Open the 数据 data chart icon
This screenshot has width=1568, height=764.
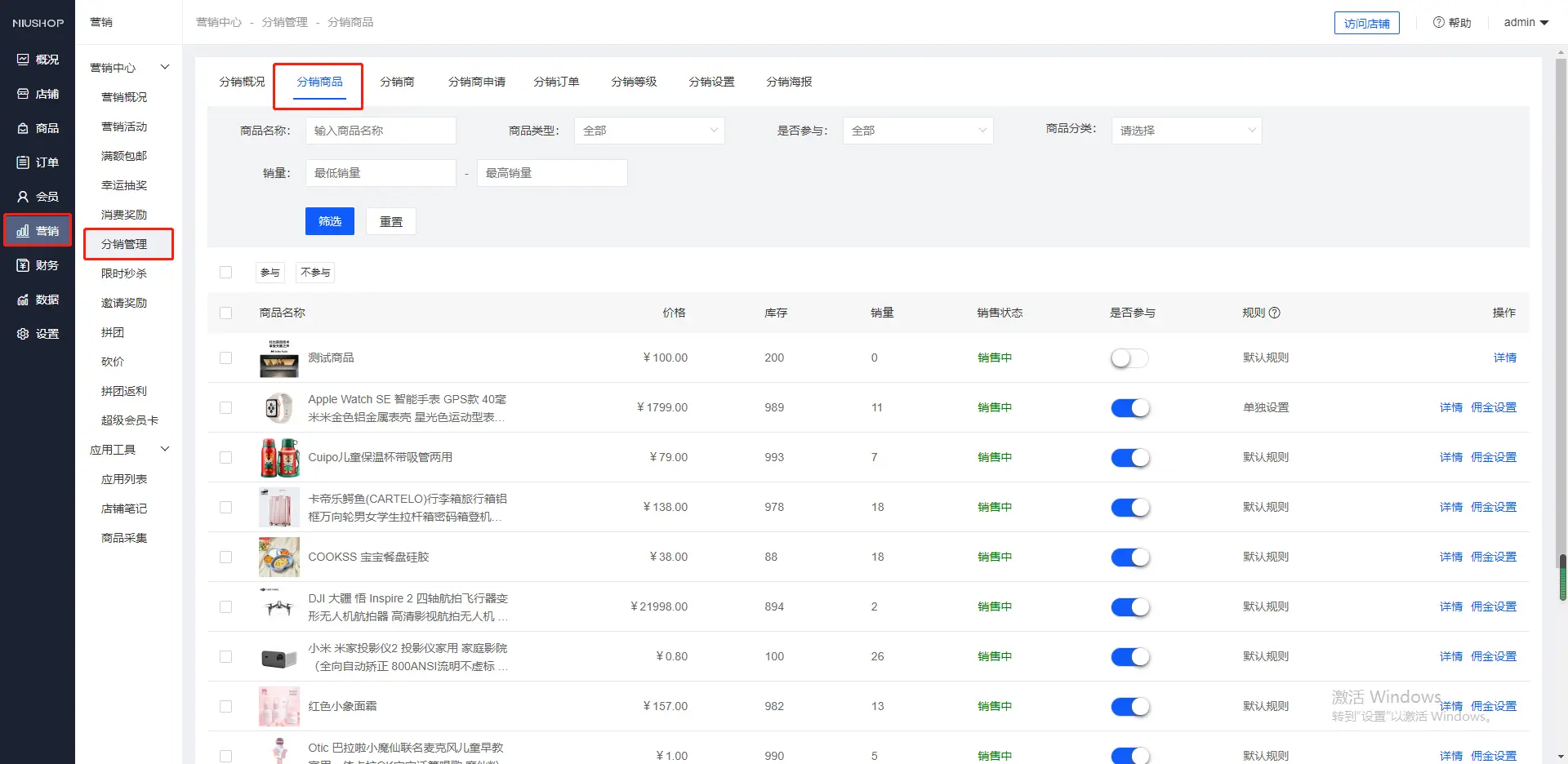[23, 300]
